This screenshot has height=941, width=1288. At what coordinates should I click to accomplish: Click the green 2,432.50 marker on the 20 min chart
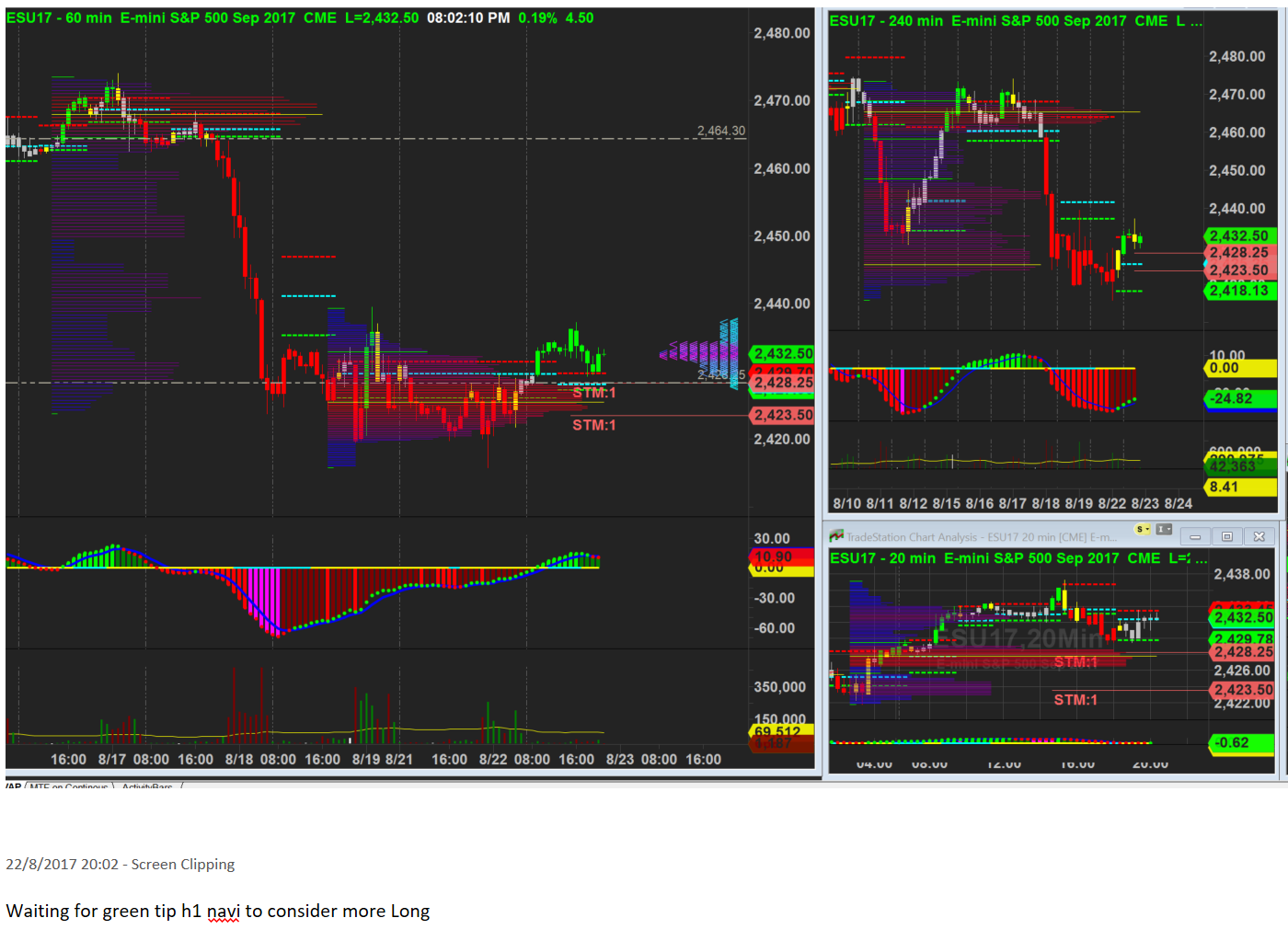coord(1243,617)
